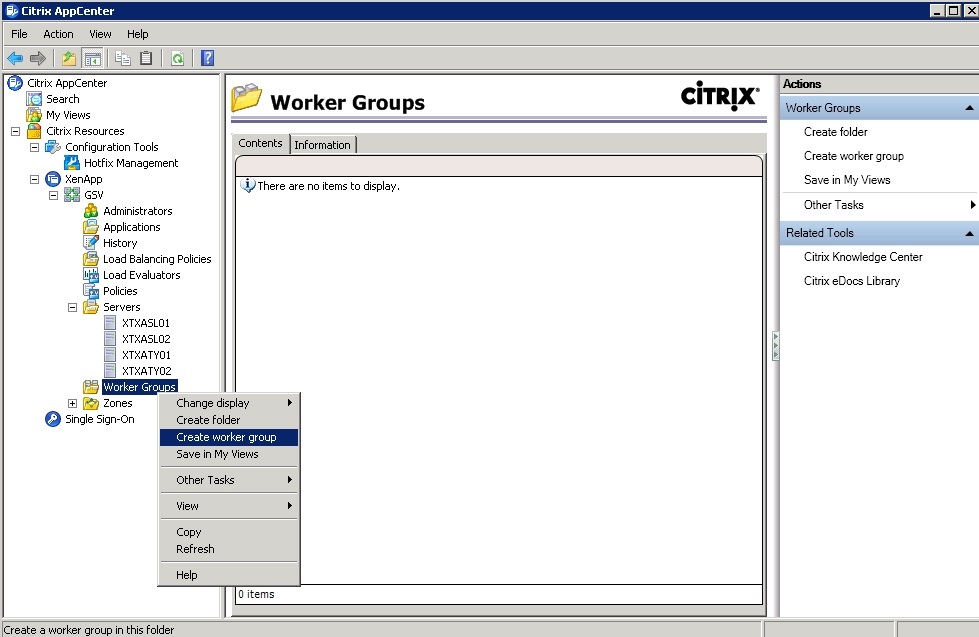Image resolution: width=979 pixels, height=637 pixels.
Task: Click the History node icon
Action: [x=91, y=243]
